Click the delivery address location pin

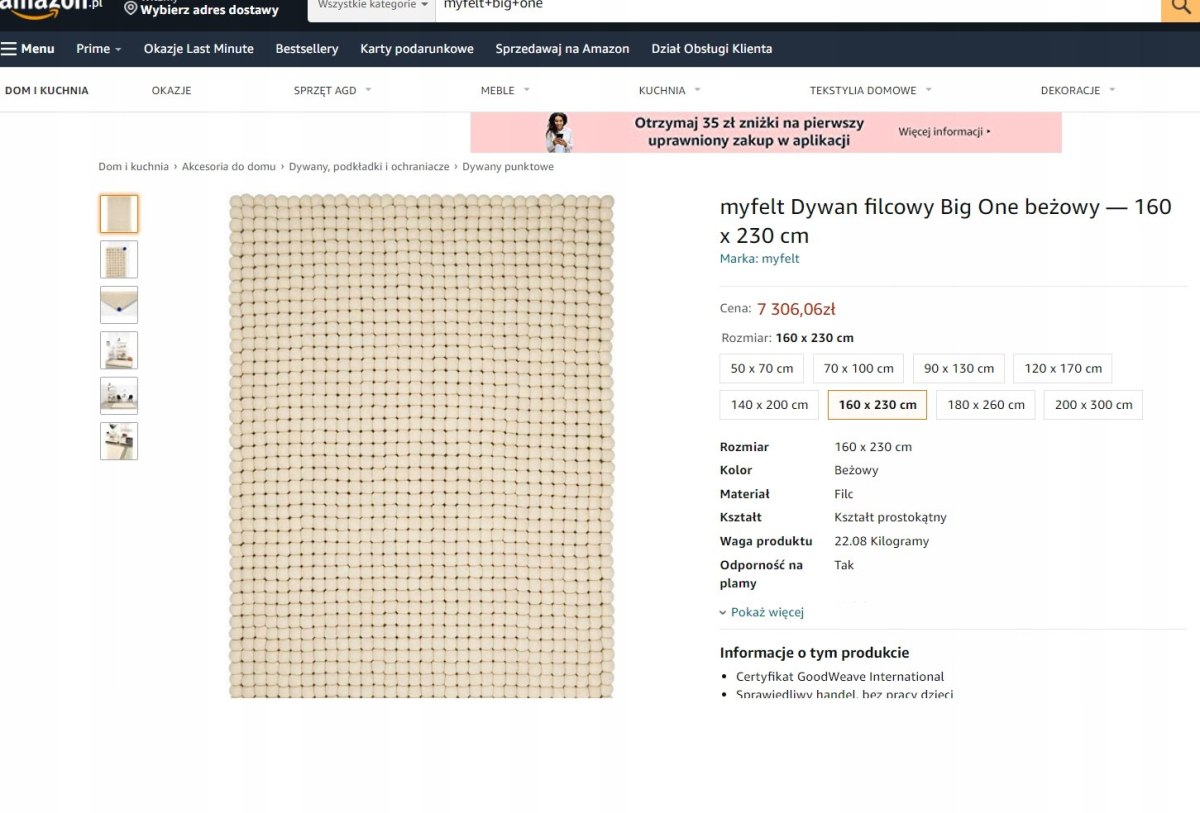point(131,8)
